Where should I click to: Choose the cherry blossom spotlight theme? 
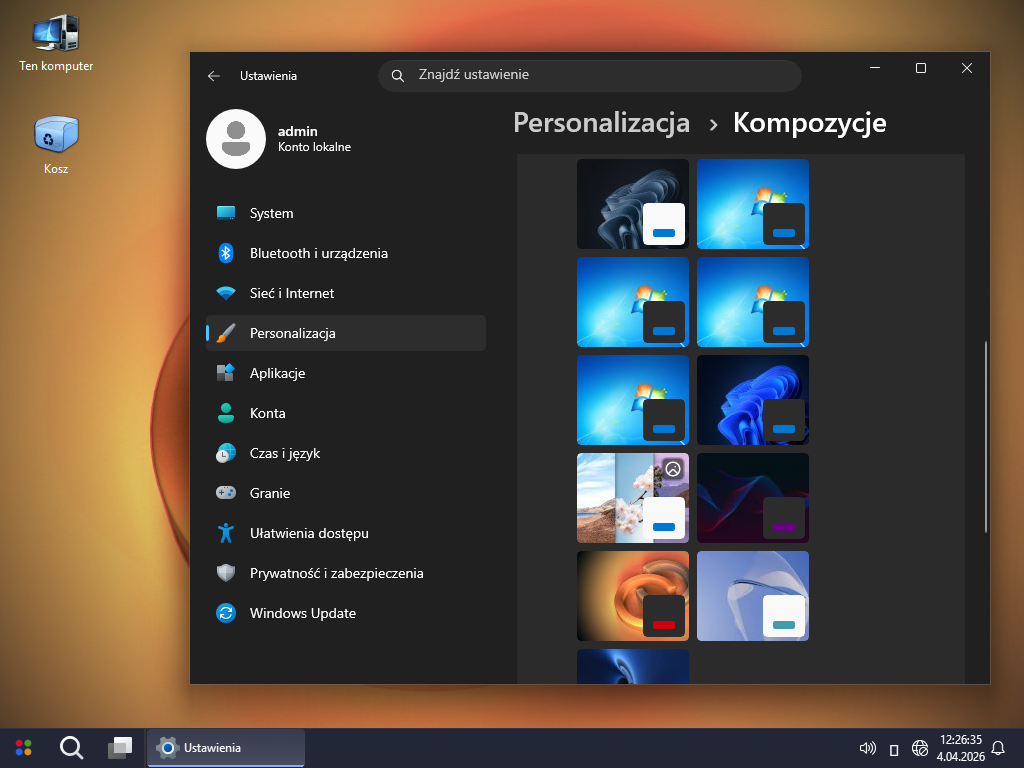coord(632,497)
